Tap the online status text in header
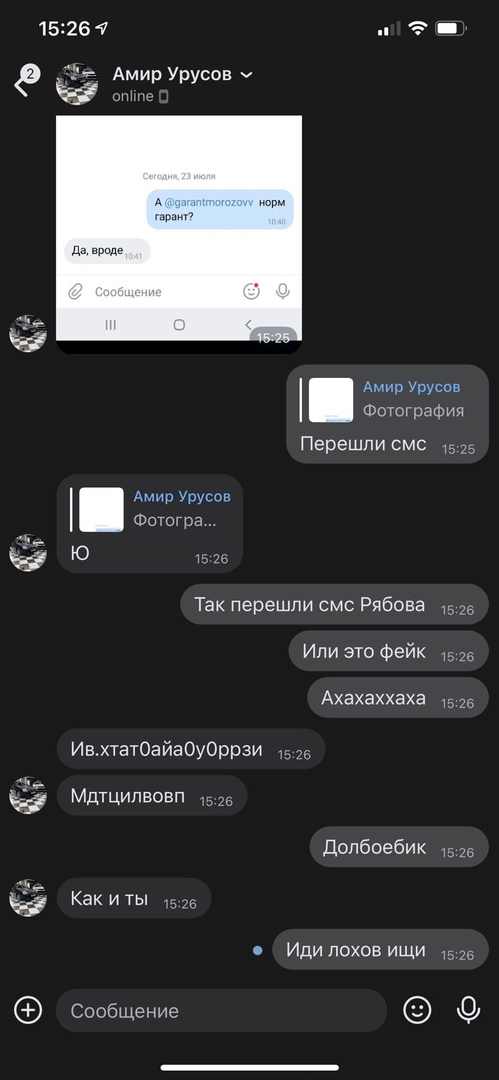The width and height of the screenshot is (499, 1080). coord(133,96)
